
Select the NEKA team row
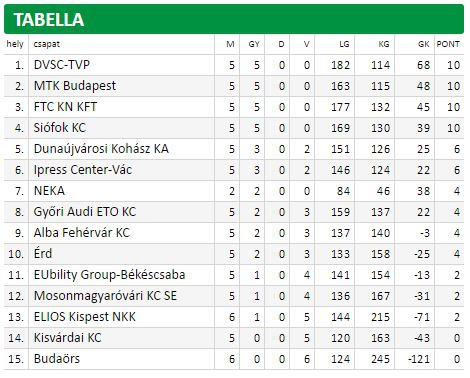[234, 191]
